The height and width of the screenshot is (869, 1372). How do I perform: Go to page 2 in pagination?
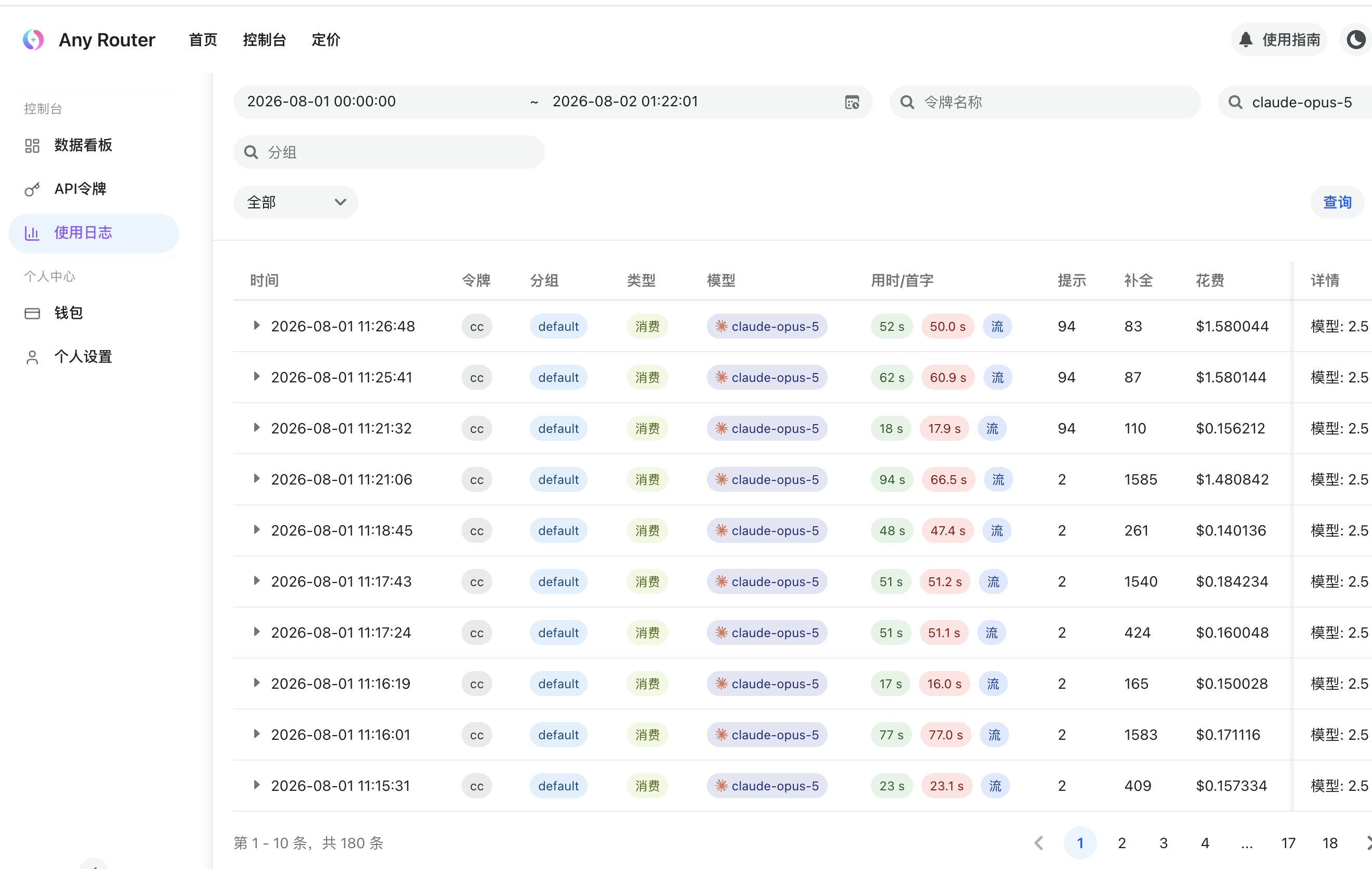[x=1121, y=843]
